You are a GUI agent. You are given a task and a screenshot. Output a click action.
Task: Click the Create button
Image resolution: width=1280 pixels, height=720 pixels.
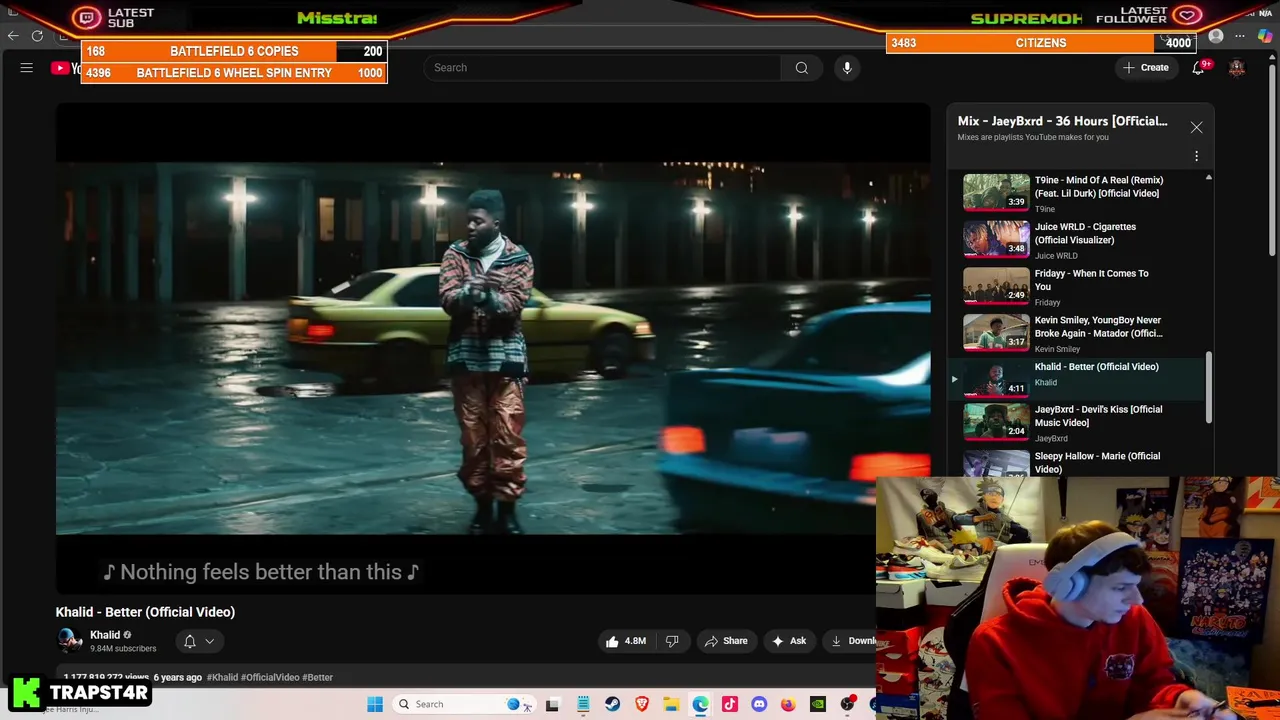coord(1146,68)
